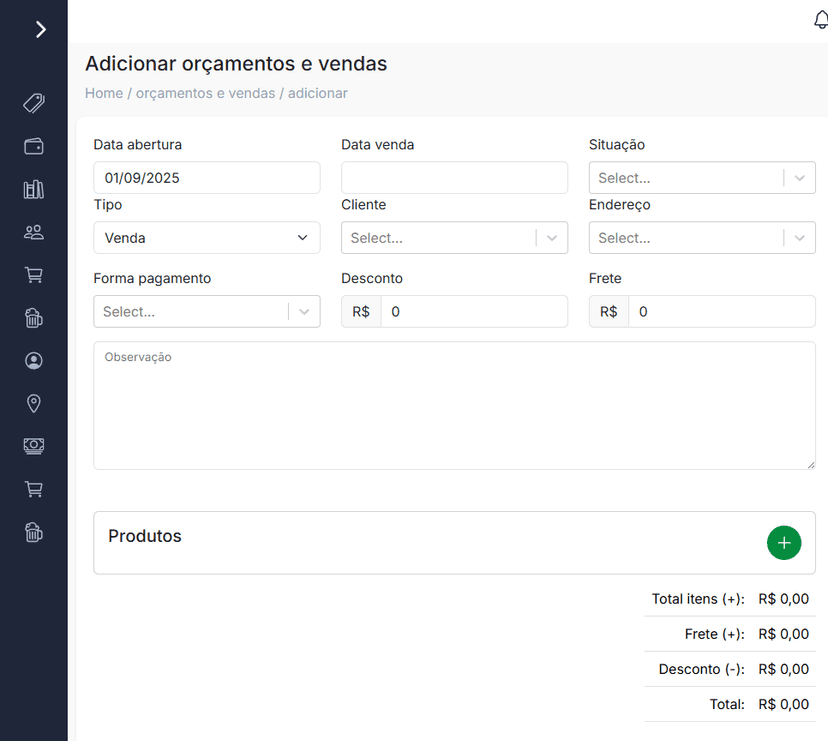Focus the Desconto amount field
Image resolution: width=828 pixels, height=741 pixels.
[473, 312]
